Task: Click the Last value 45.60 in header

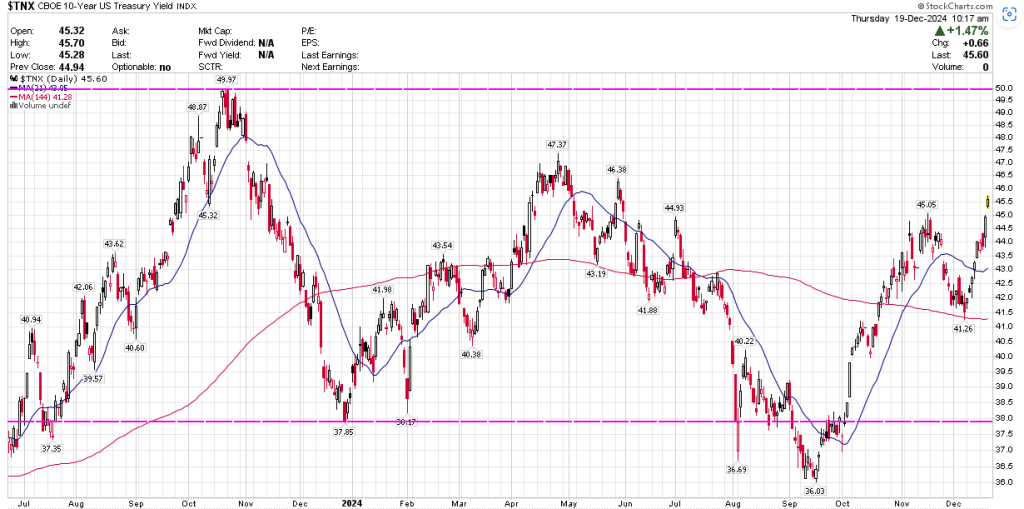Action: click(977, 55)
